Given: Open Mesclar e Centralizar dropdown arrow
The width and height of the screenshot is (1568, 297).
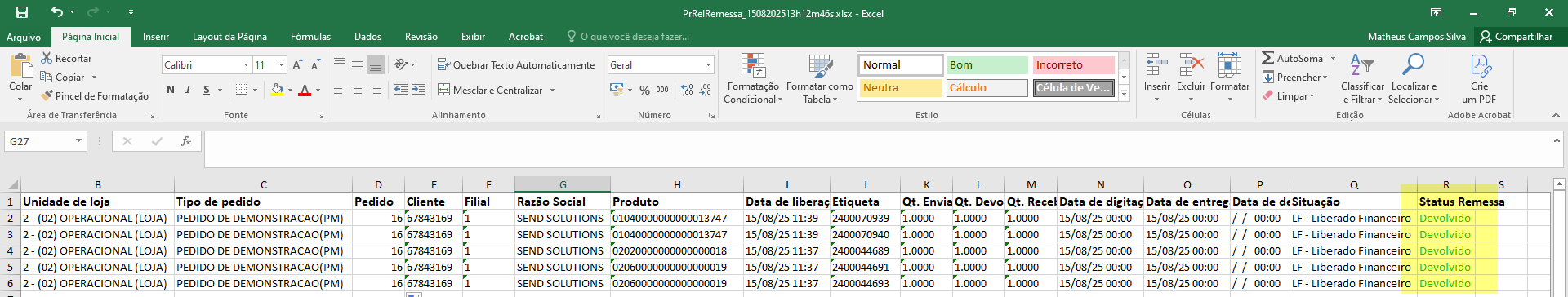Looking at the screenshot, I should 553,90.
